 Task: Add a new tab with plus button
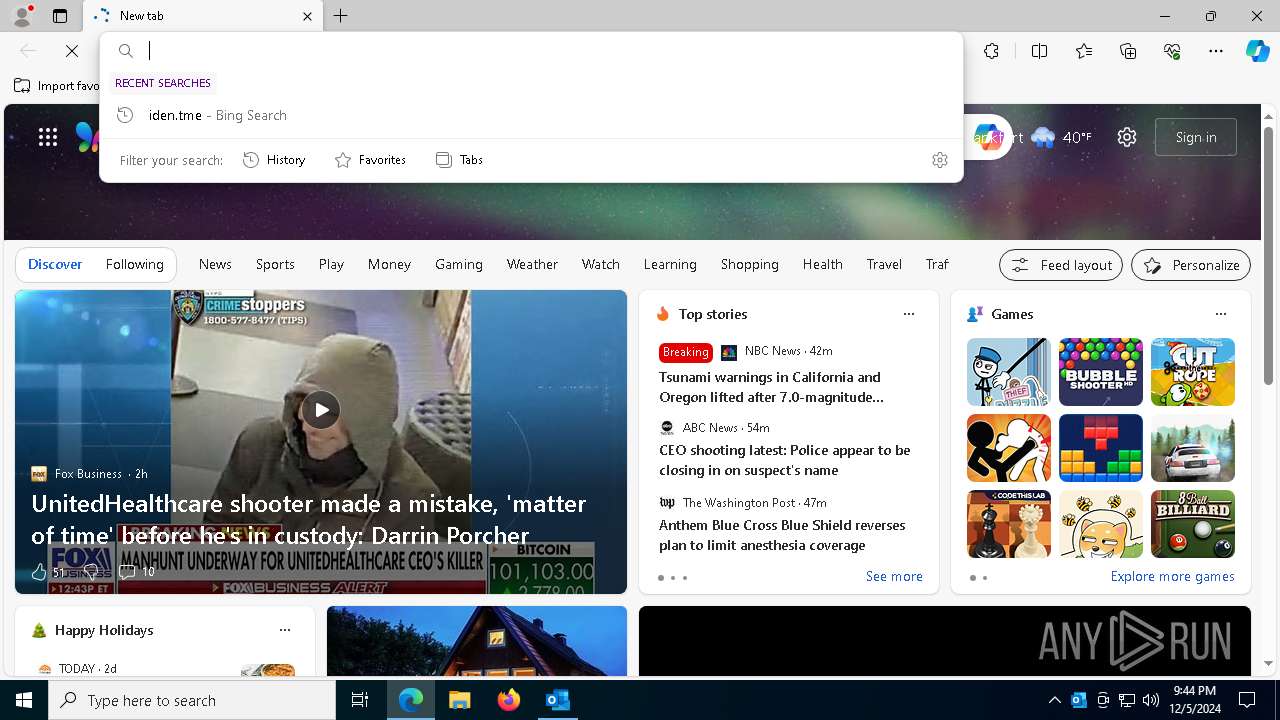341,16
